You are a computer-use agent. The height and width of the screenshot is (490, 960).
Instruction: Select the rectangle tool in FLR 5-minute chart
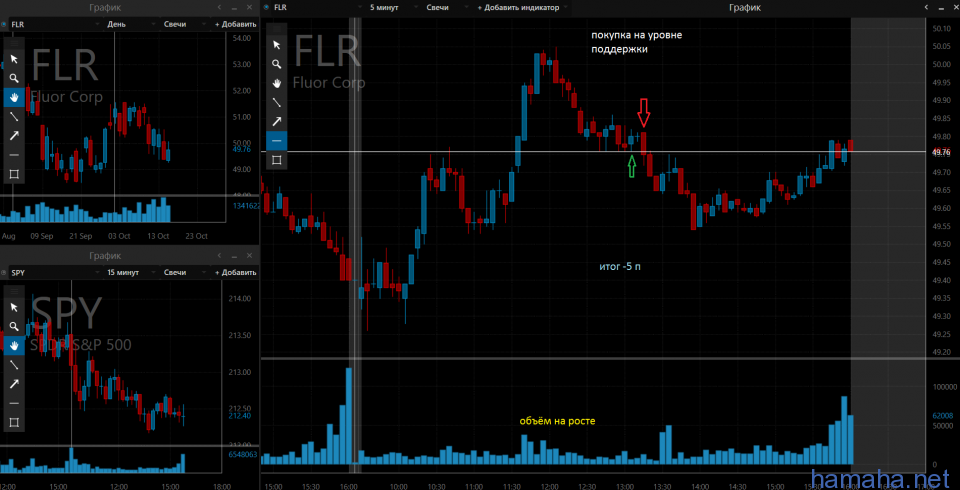(x=277, y=160)
